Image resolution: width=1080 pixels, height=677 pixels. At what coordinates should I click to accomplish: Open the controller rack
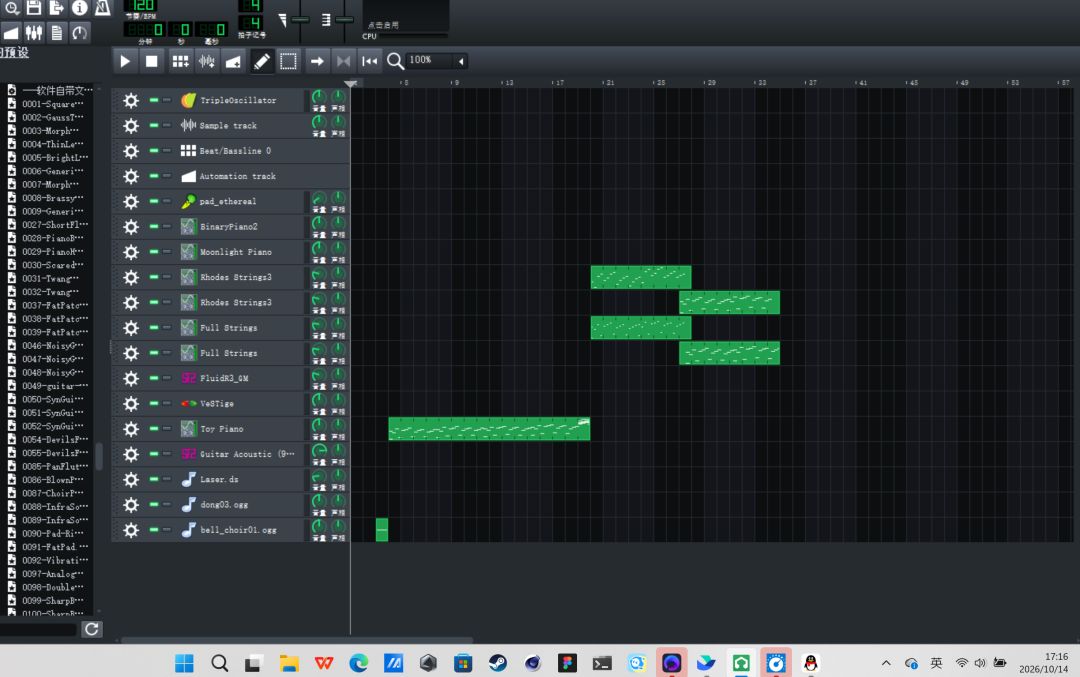pyautogui.click(x=80, y=32)
